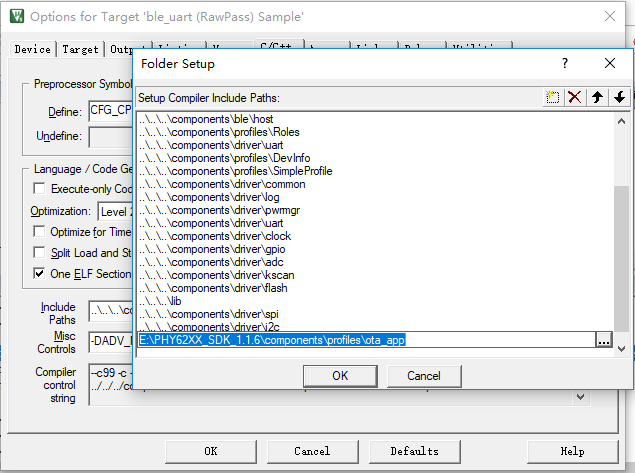Enable the Execute-only Code checkbox
This screenshot has width=635, height=473.
pyautogui.click(x=40, y=188)
